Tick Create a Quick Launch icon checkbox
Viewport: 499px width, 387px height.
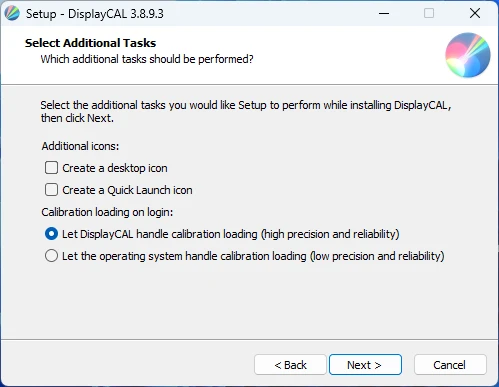point(51,190)
